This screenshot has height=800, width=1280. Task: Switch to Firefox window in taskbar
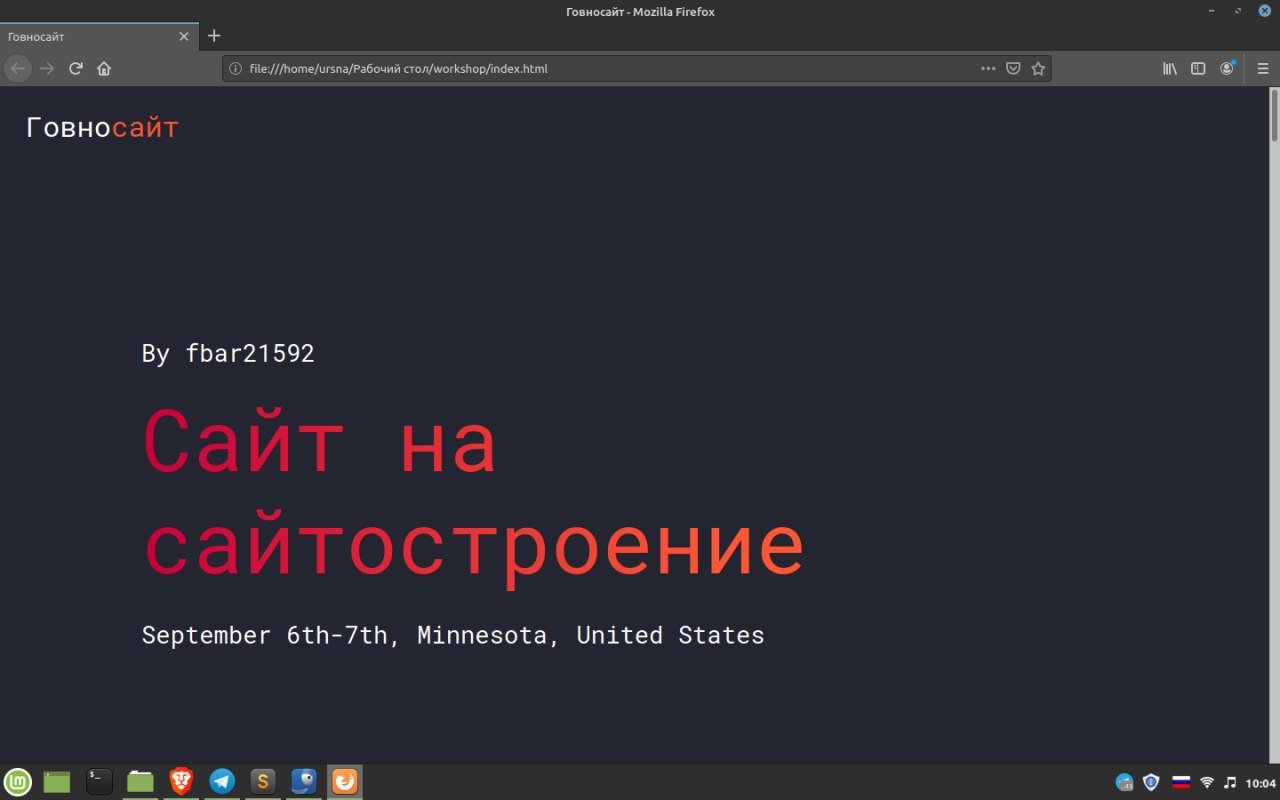point(345,782)
